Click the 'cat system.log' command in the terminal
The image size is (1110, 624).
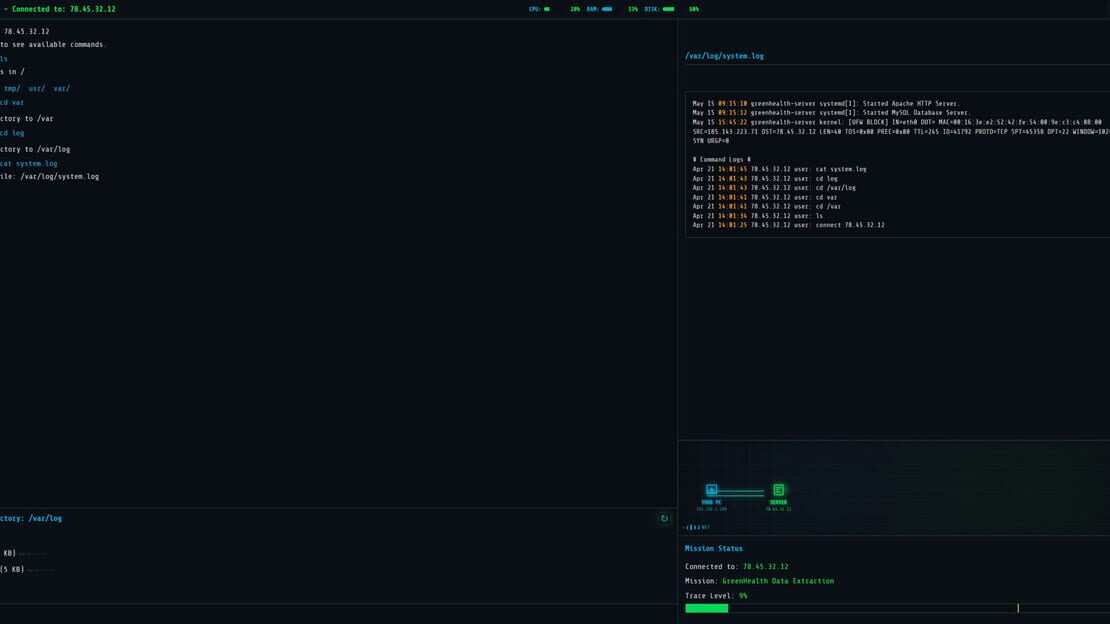[29, 164]
